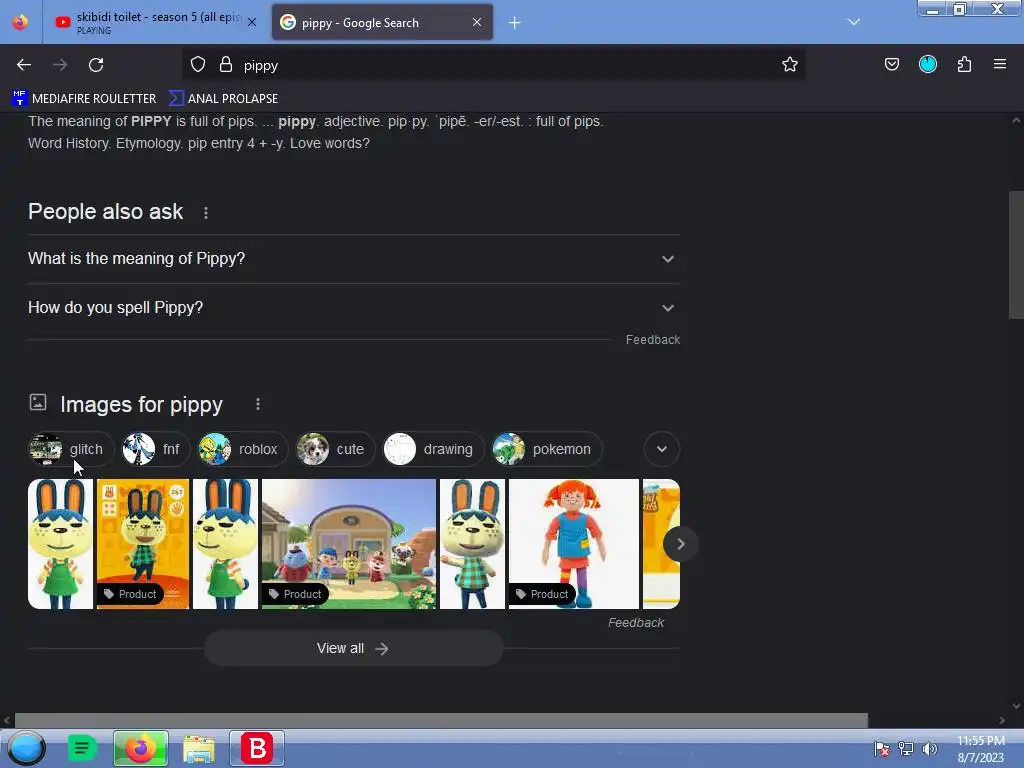Open the Pocket save icon

[x=891, y=65]
